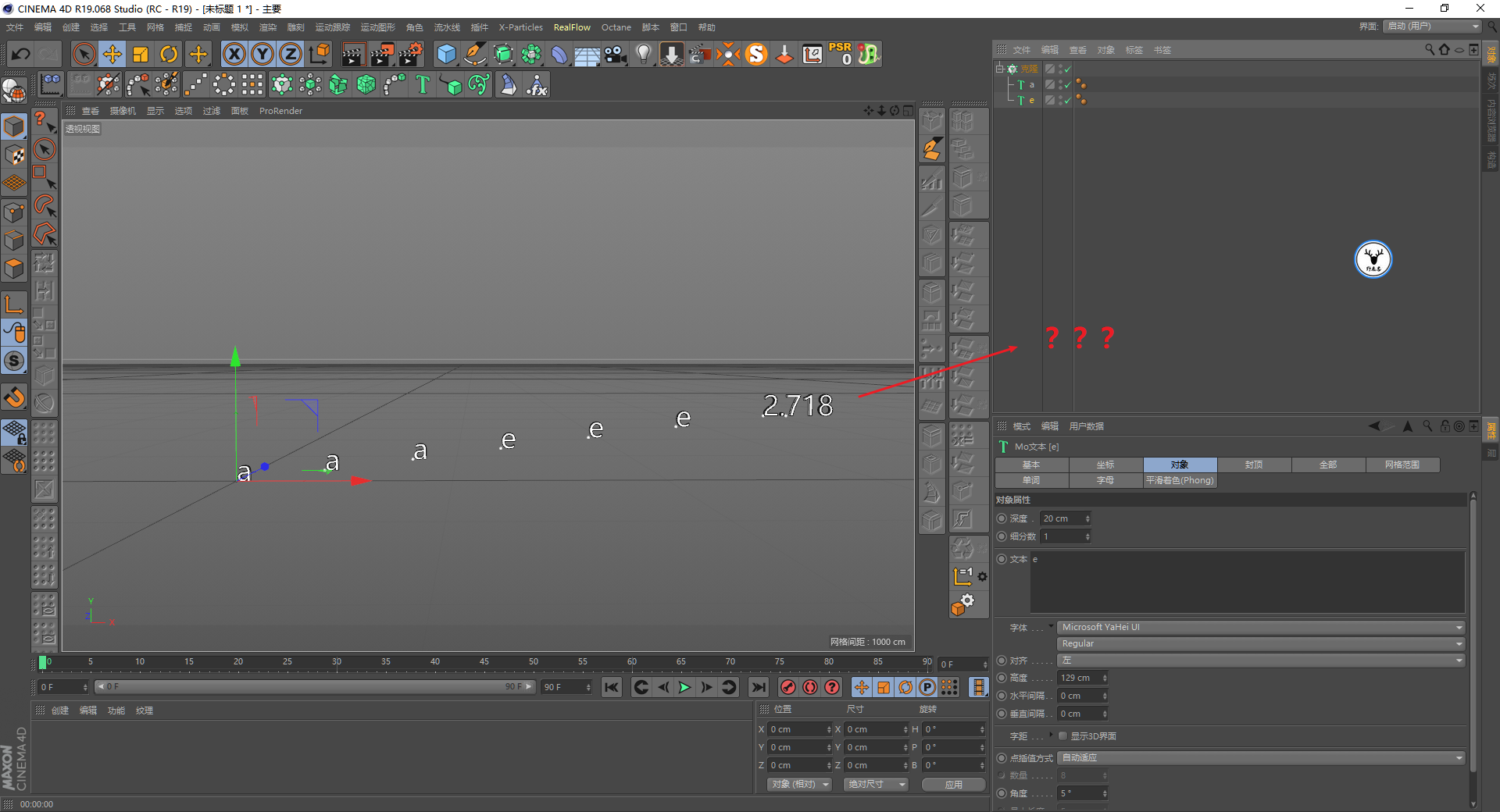Open the 点插值方式 自动适应 dropdown
The image size is (1500, 812).
click(x=1261, y=757)
